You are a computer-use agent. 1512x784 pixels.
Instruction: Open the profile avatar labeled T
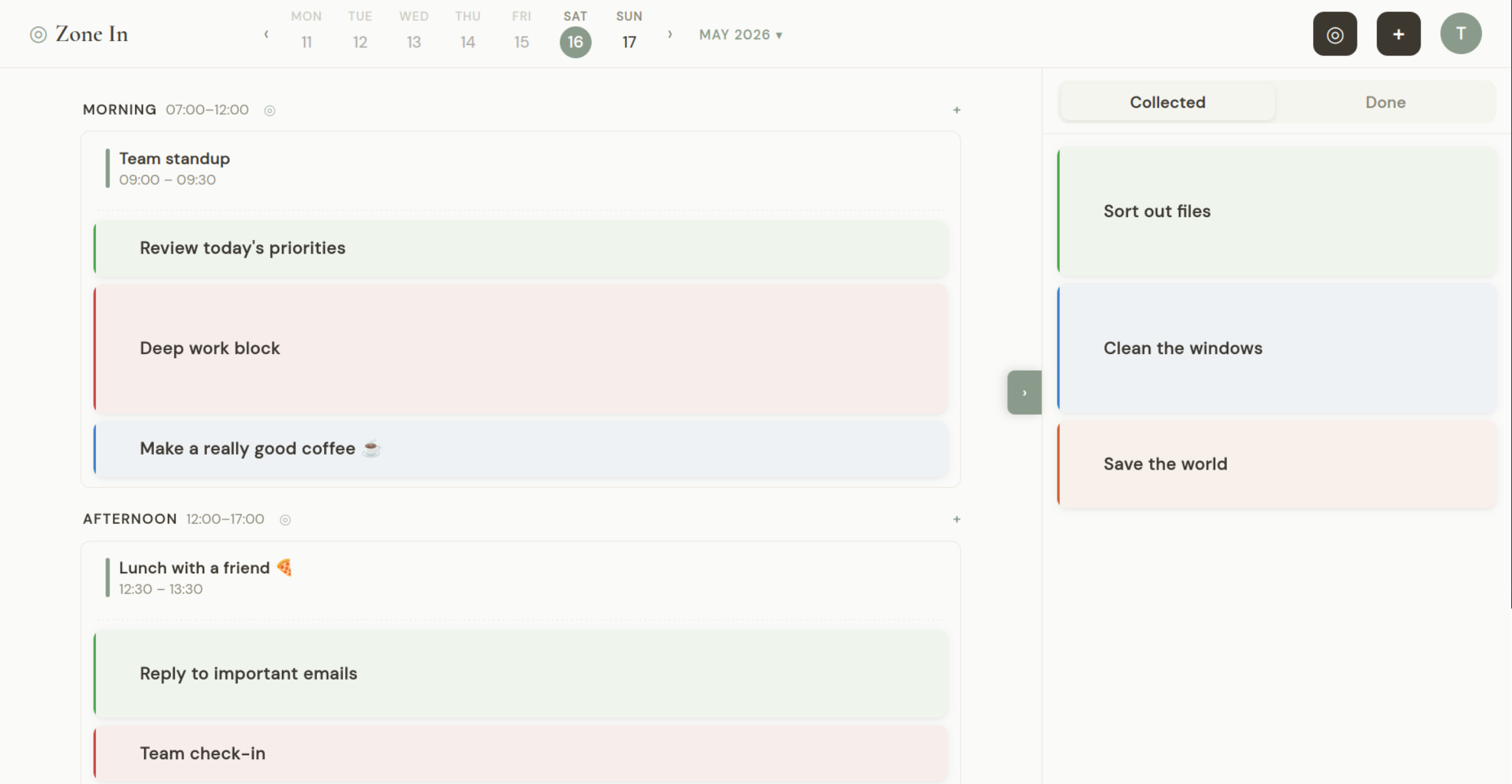tap(1460, 33)
